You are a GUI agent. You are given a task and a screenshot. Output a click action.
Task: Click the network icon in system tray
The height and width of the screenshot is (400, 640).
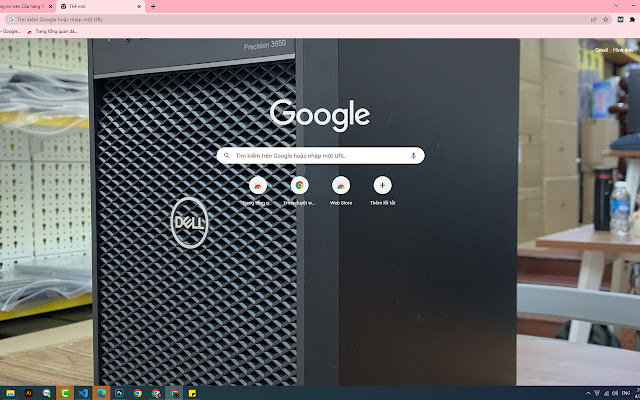[x=606, y=393]
